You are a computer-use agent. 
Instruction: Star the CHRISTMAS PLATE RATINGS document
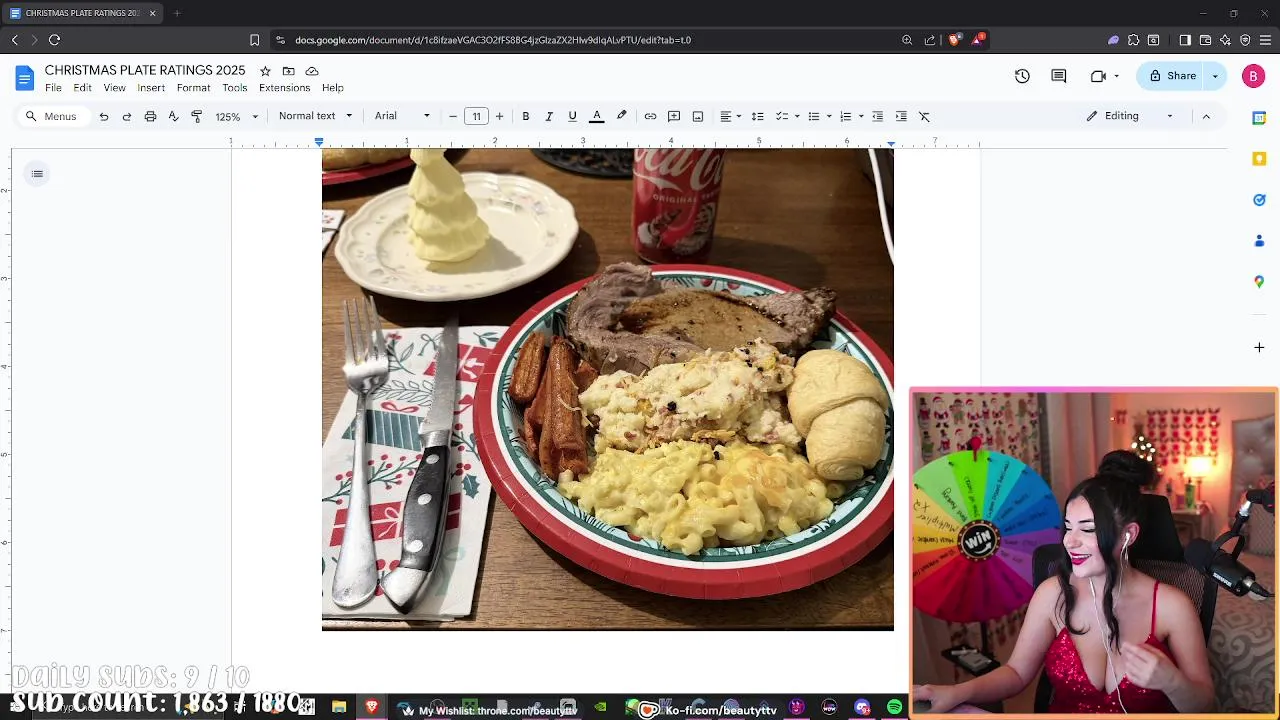265,71
